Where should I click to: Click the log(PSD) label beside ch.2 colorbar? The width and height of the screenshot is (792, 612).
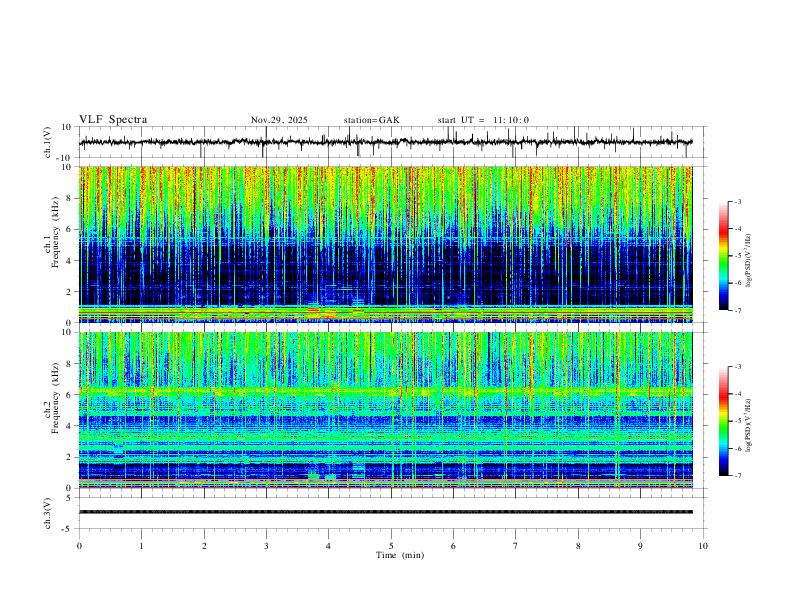(x=748, y=426)
